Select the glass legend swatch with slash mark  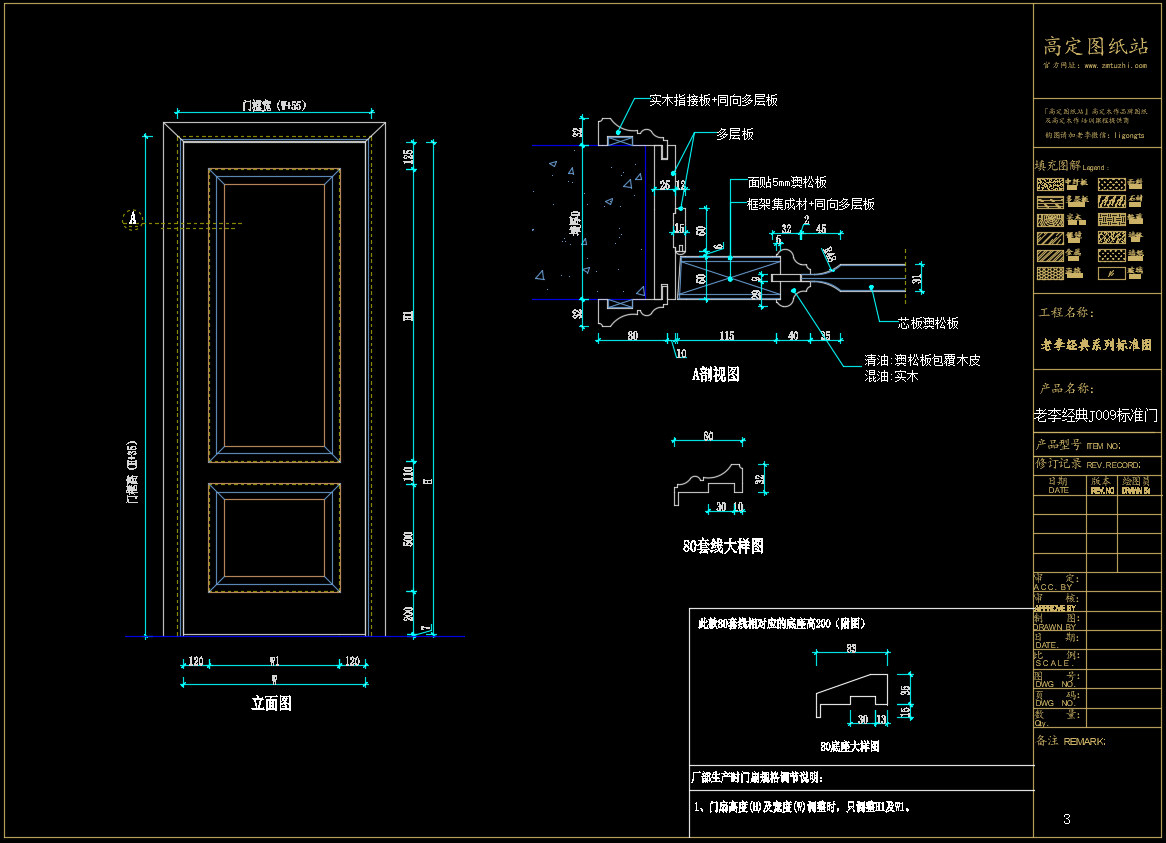click(x=1110, y=273)
